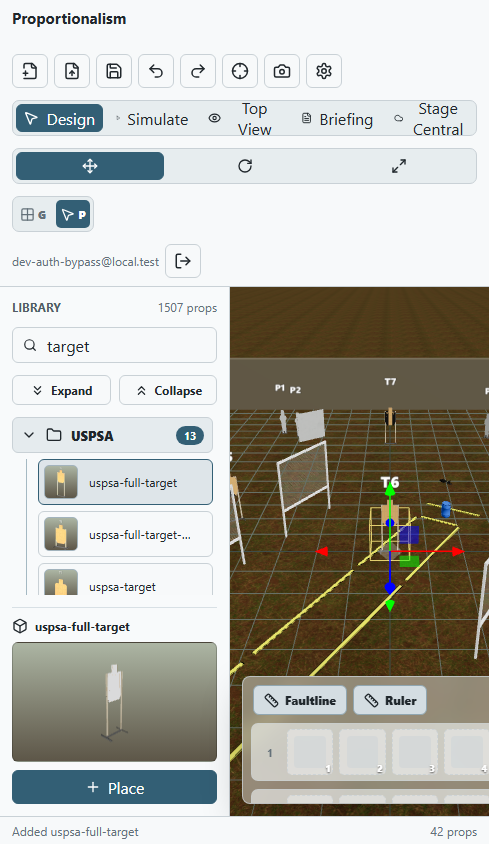Screen dimensions: 489x844
Task: Open the Stage Central tab
Action: [x=429, y=119]
